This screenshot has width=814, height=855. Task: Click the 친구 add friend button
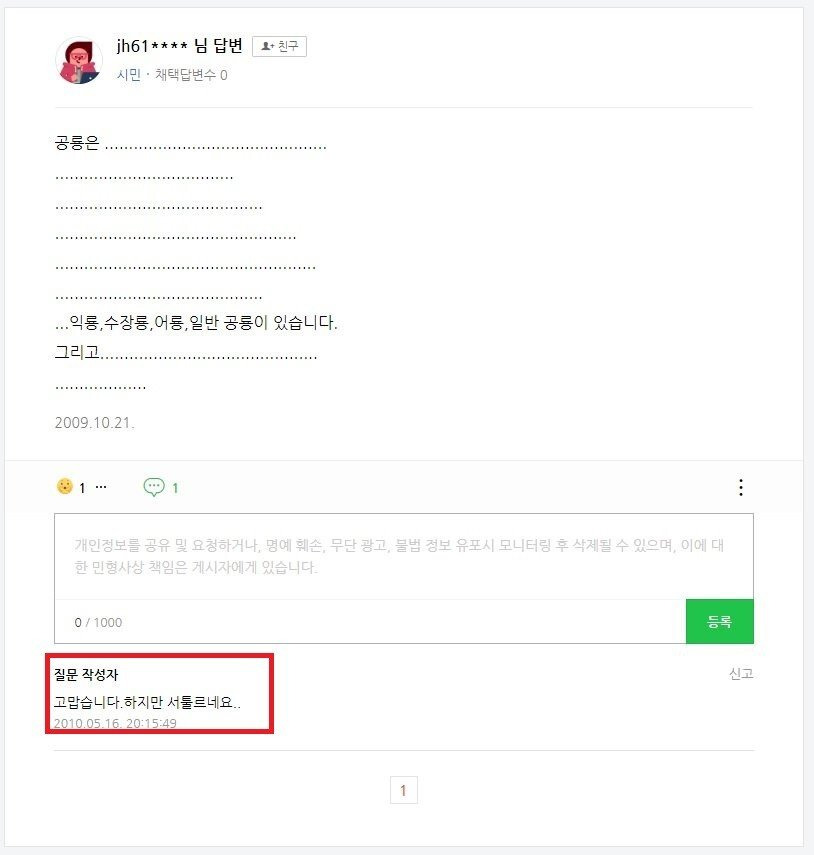pos(279,46)
